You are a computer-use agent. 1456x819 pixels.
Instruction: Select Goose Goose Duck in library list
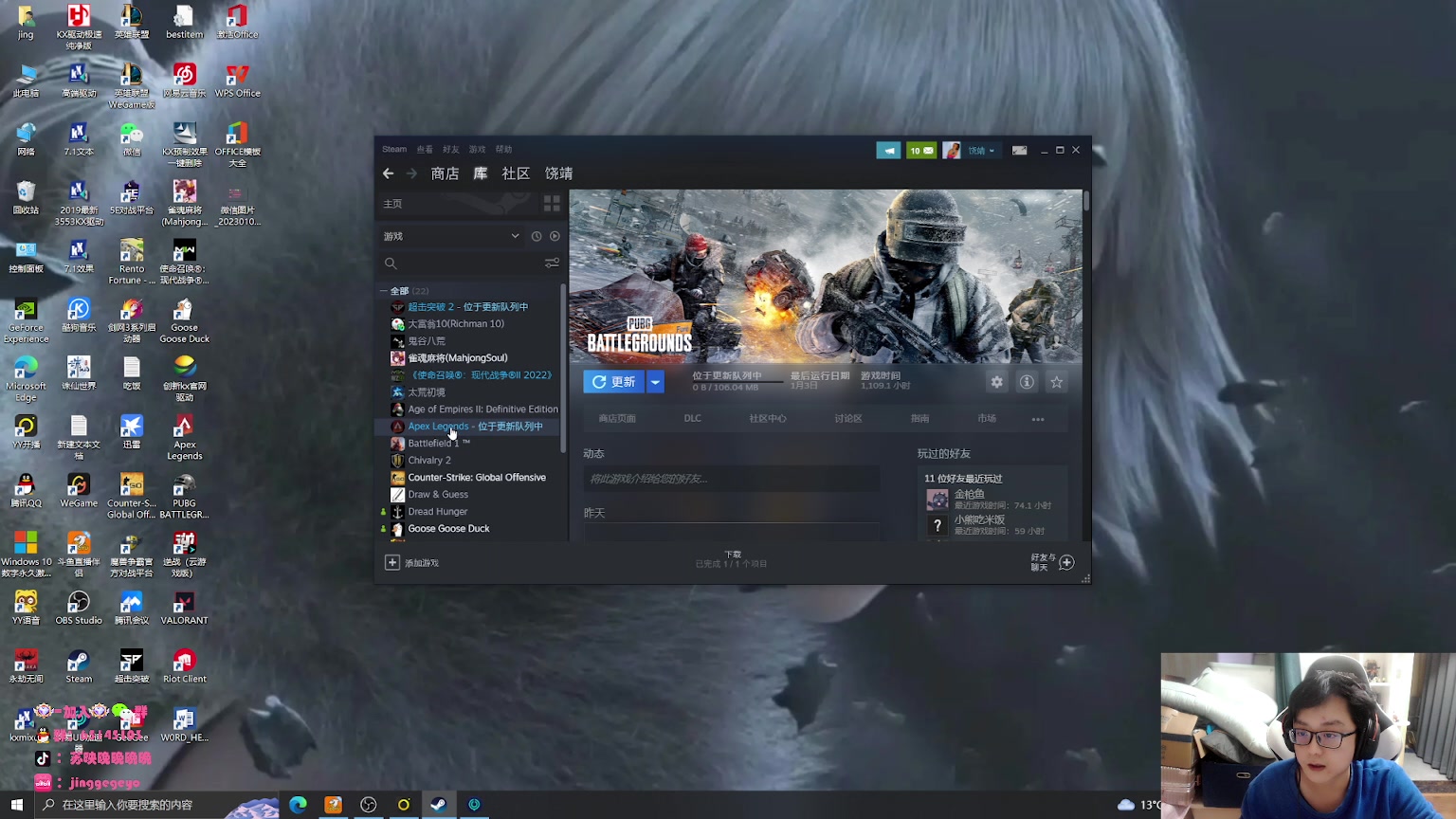448,529
